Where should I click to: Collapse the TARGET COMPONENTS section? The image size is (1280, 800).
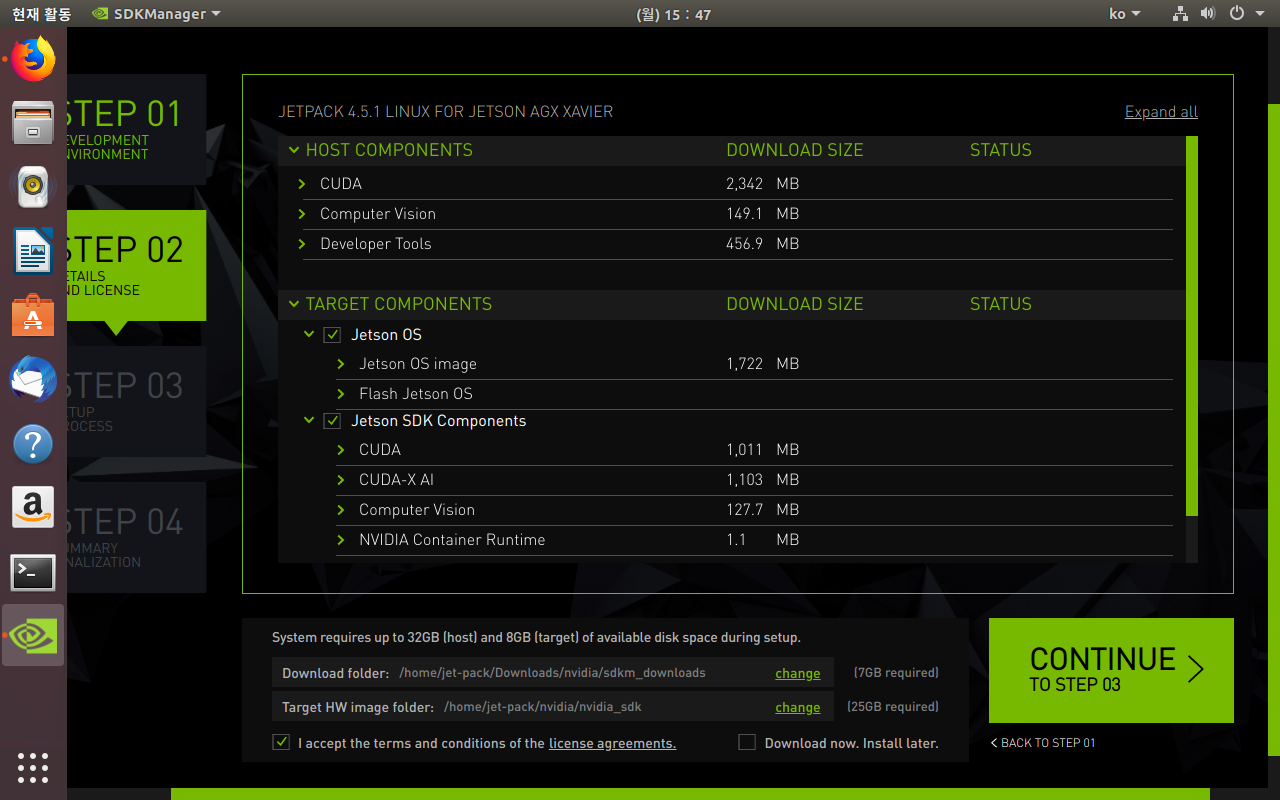click(x=294, y=304)
